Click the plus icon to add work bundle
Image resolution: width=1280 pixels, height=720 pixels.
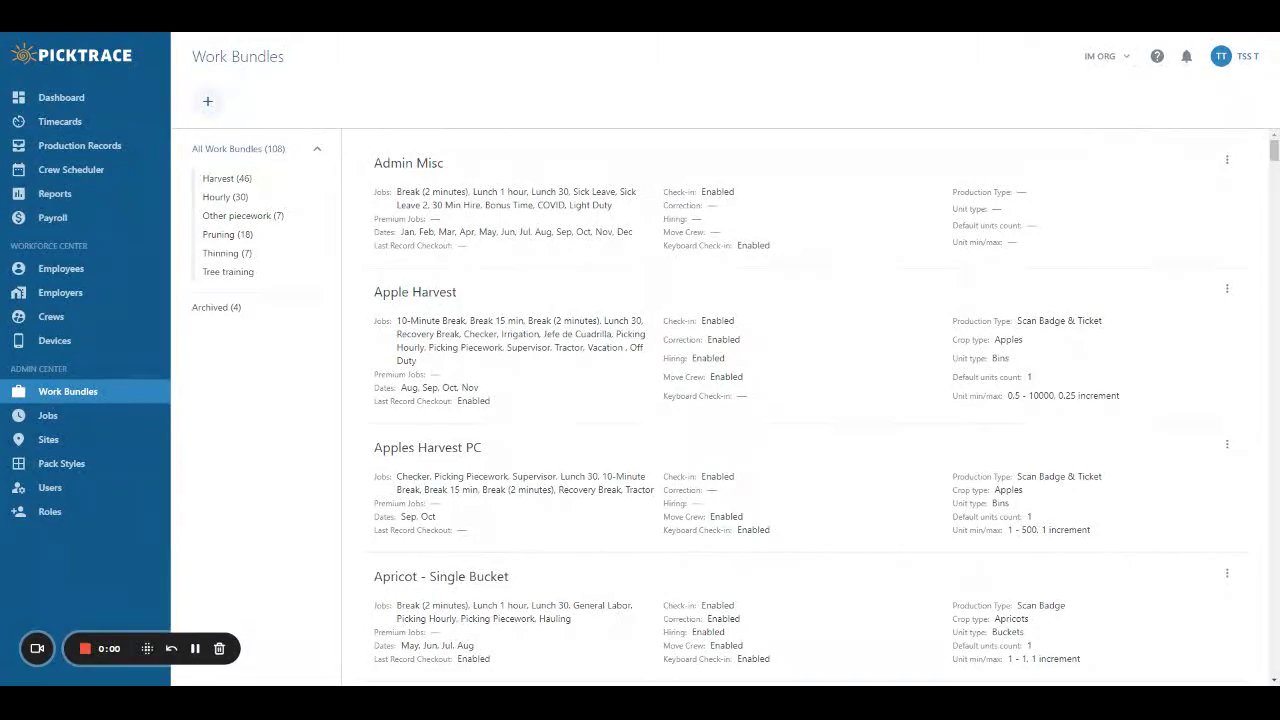[x=208, y=101]
